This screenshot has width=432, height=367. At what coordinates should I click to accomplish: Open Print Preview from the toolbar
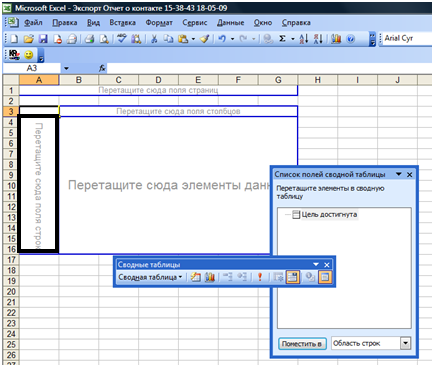click(104, 39)
